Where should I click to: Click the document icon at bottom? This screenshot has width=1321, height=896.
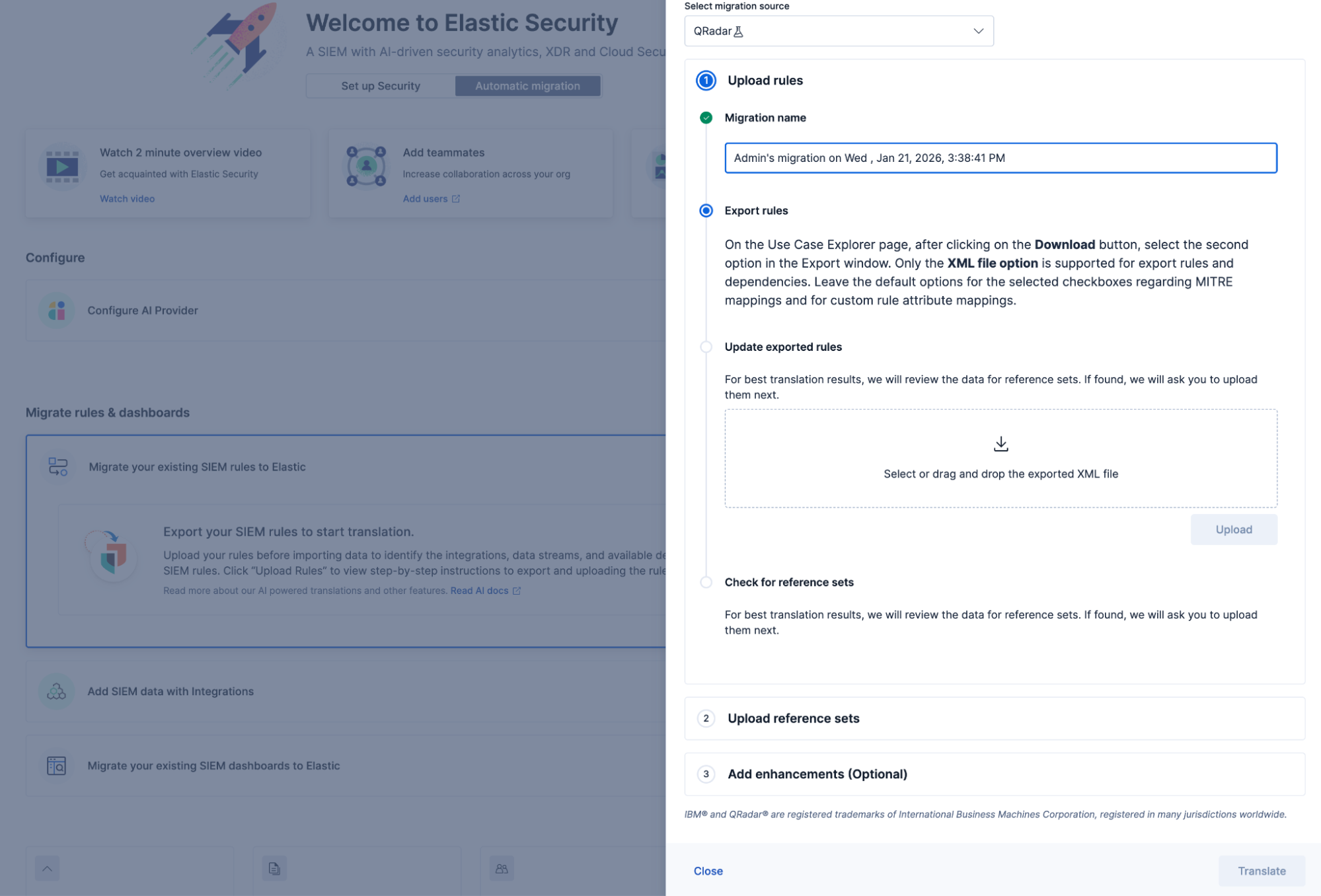coord(274,868)
